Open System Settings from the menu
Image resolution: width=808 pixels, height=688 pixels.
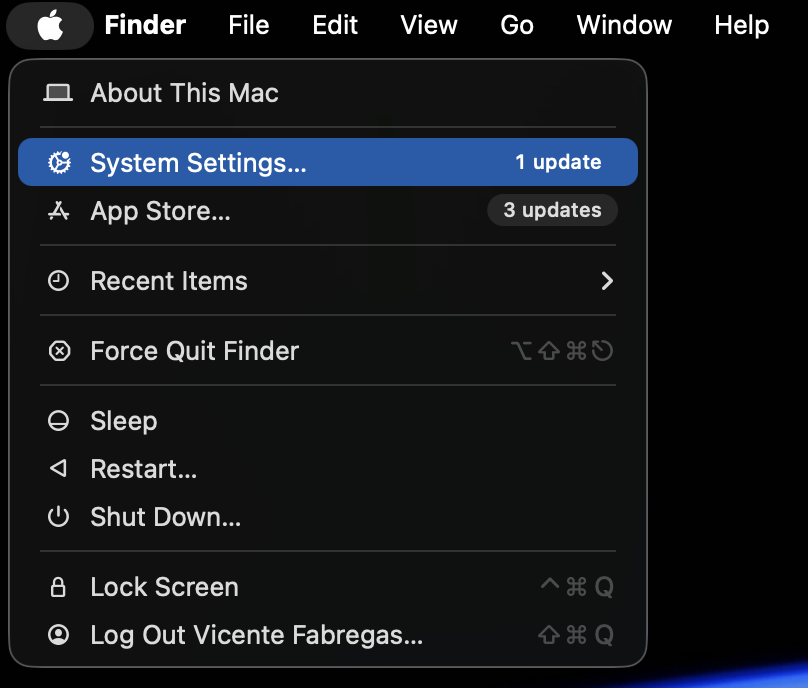[328, 162]
